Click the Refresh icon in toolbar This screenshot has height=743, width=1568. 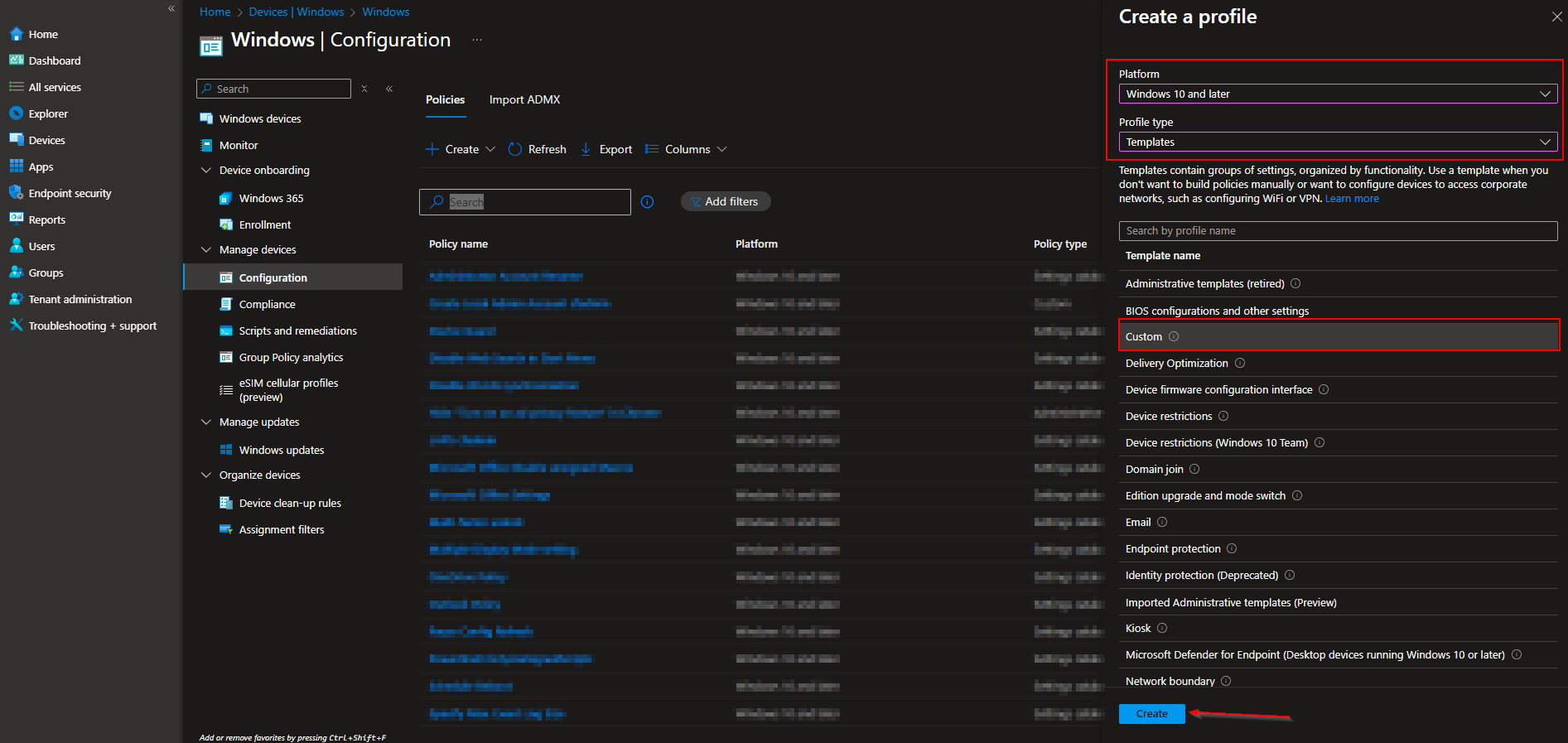515,149
